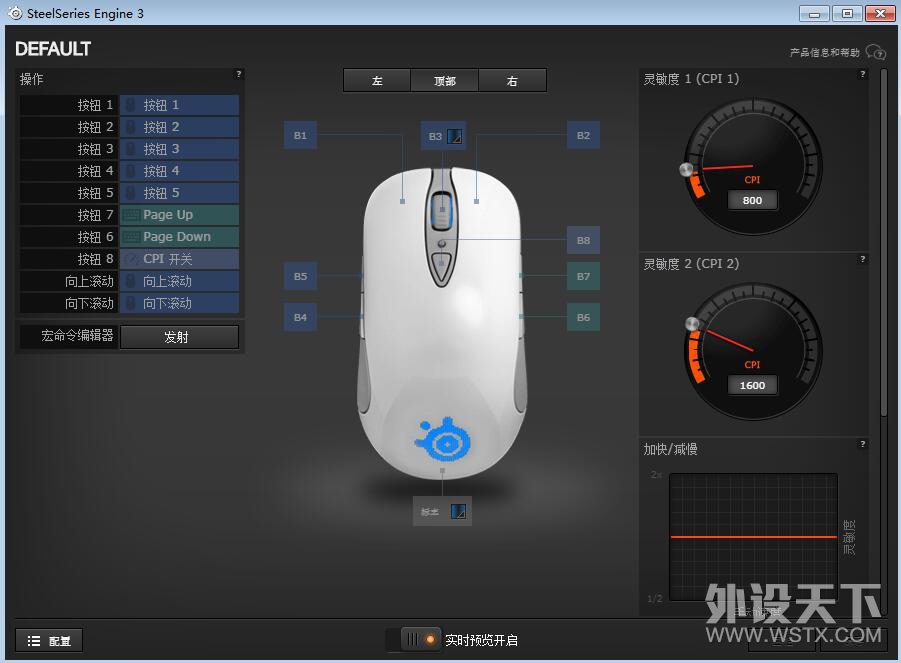Minimize the SteelSeries Engine window

pos(814,14)
